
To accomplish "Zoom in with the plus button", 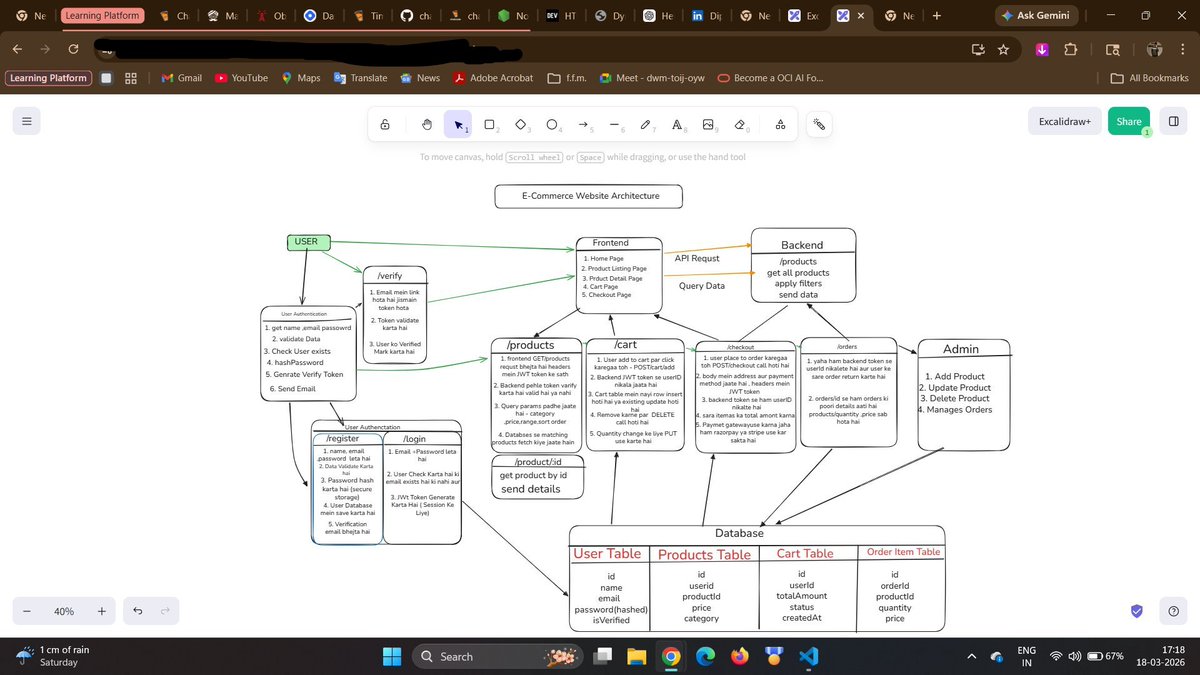I will click(102, 611).
